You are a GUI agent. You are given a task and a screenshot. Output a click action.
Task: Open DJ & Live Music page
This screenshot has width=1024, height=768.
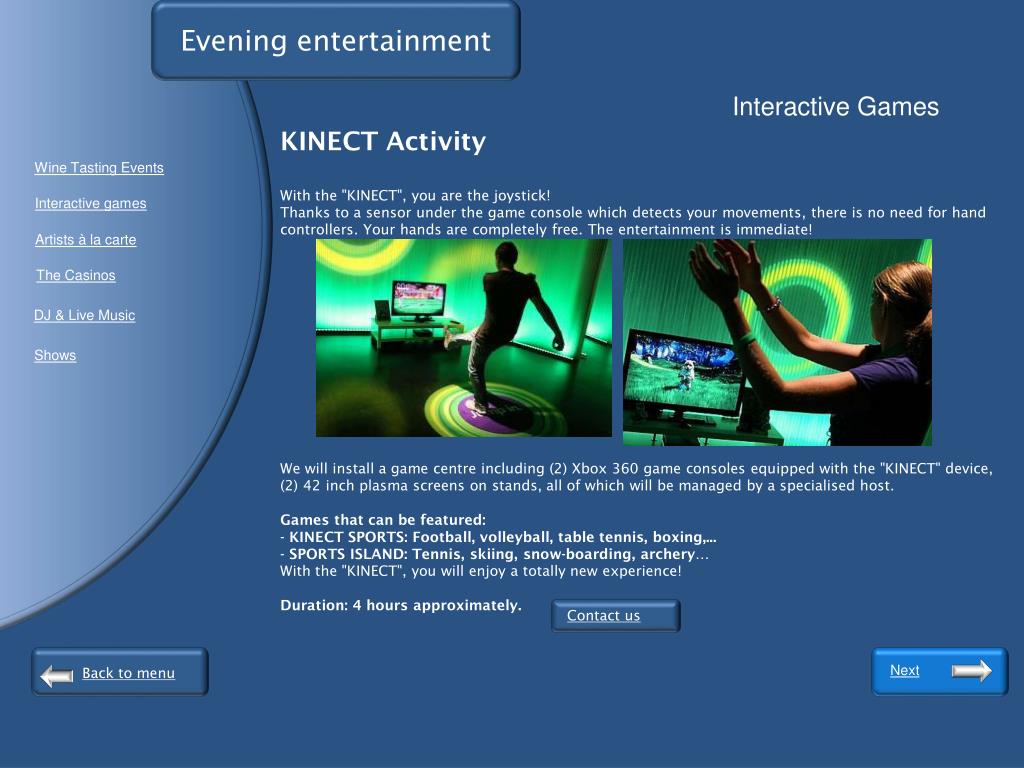84,315
